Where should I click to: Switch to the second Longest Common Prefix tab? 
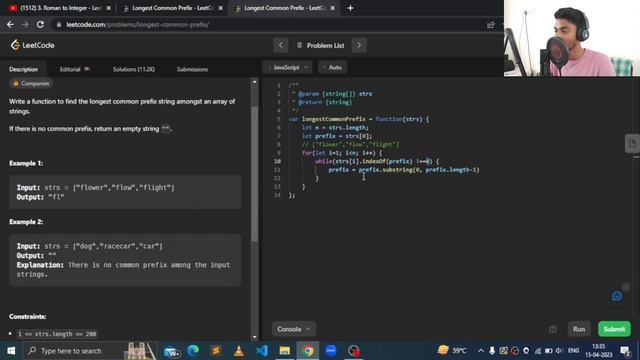(x=173, y=8)
